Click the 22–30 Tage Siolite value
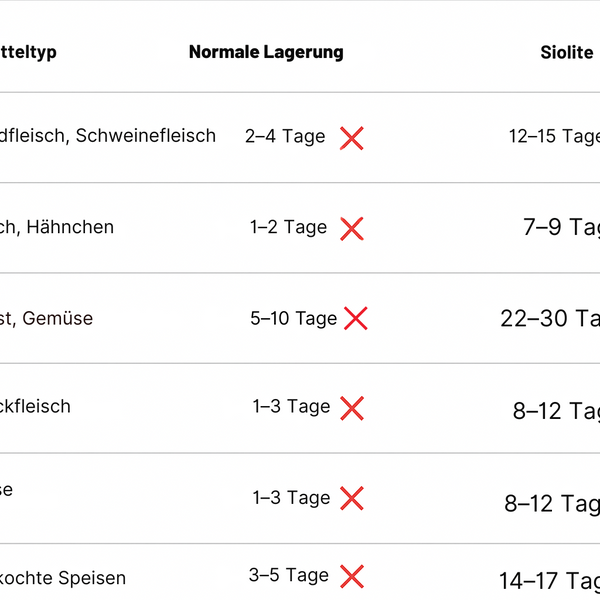This screenshot has width=600, height=600. 550,318
